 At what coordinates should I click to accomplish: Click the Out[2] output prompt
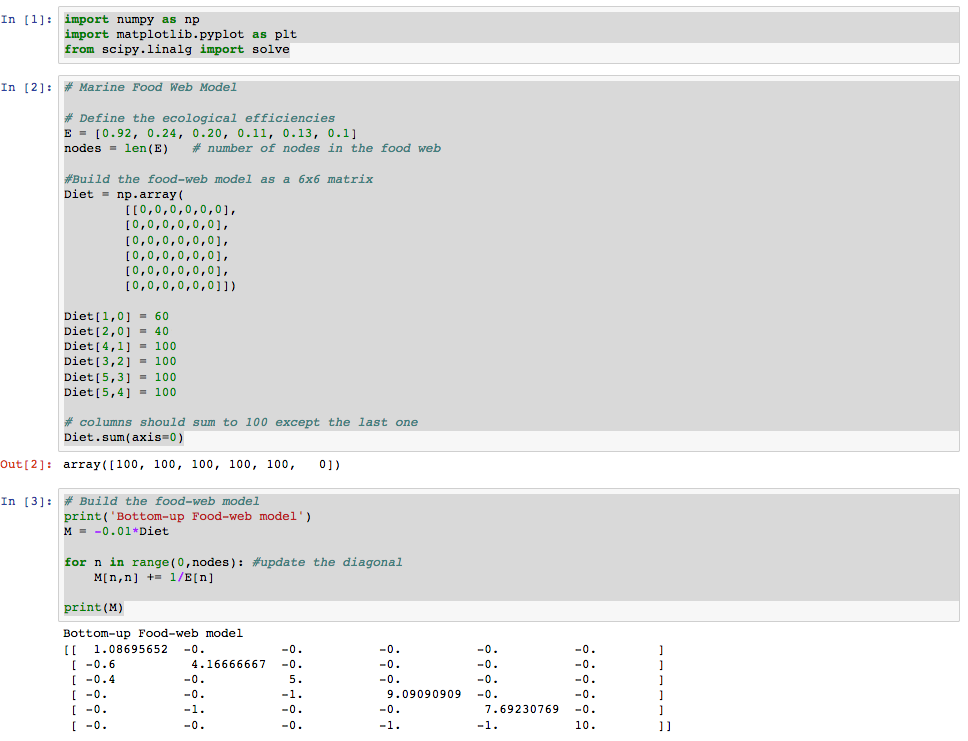click(27, 464)
